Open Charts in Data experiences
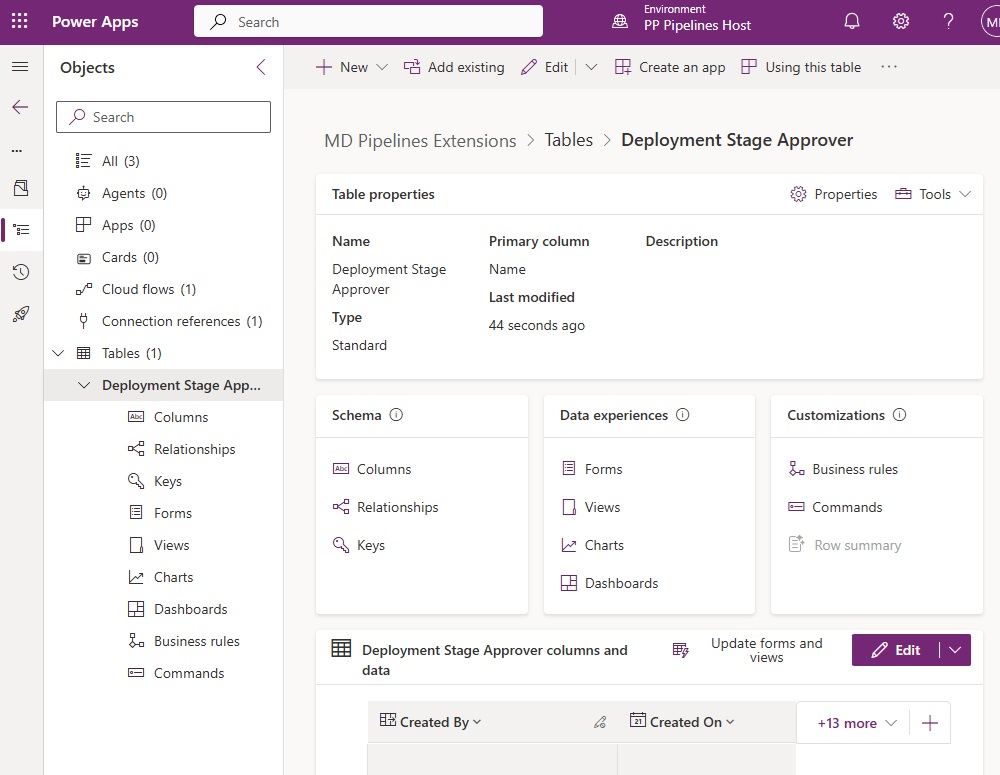The height and width of the screenshot is (775, 1000). click(592, 545)
